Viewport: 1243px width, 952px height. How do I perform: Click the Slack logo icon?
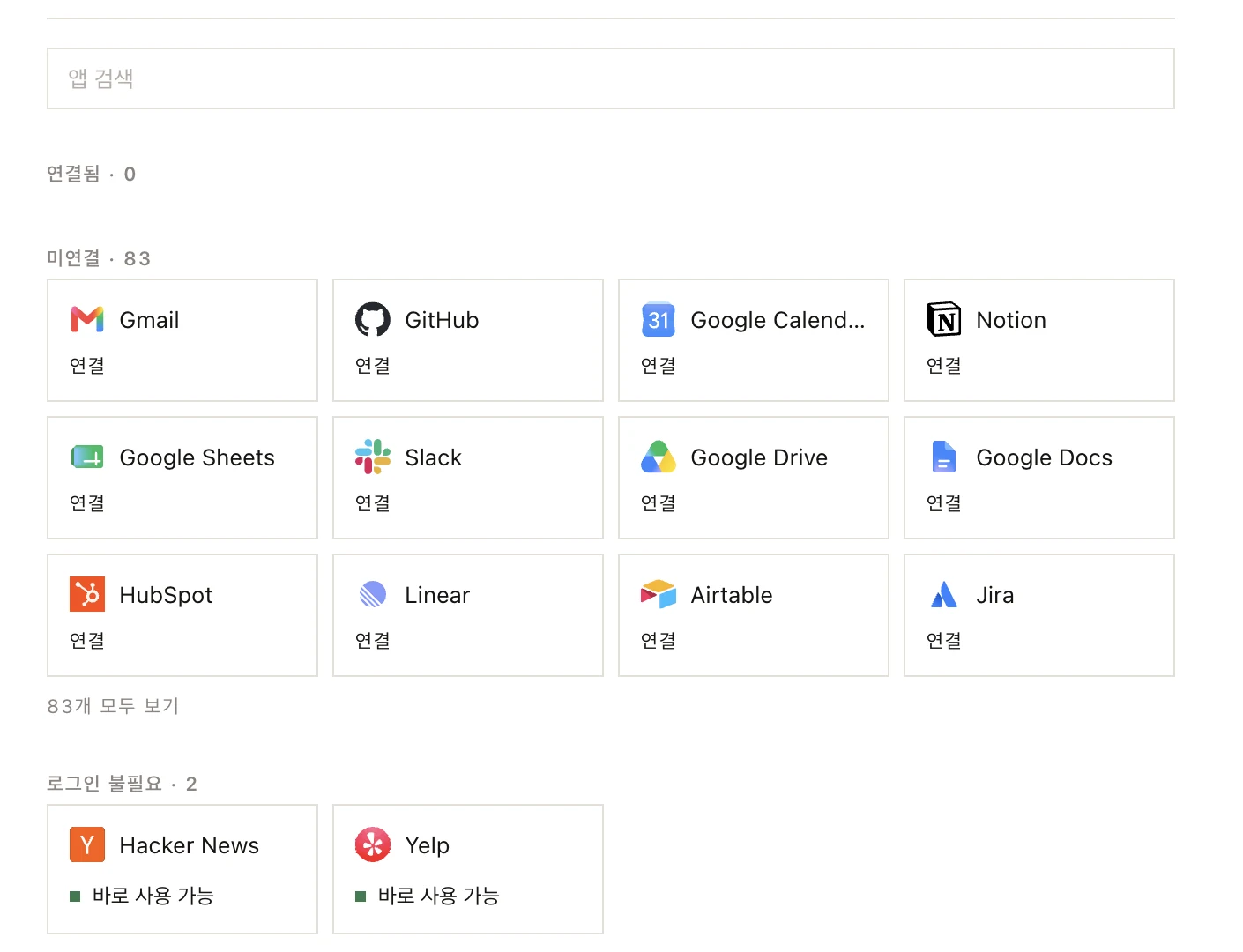click(373, 457)
